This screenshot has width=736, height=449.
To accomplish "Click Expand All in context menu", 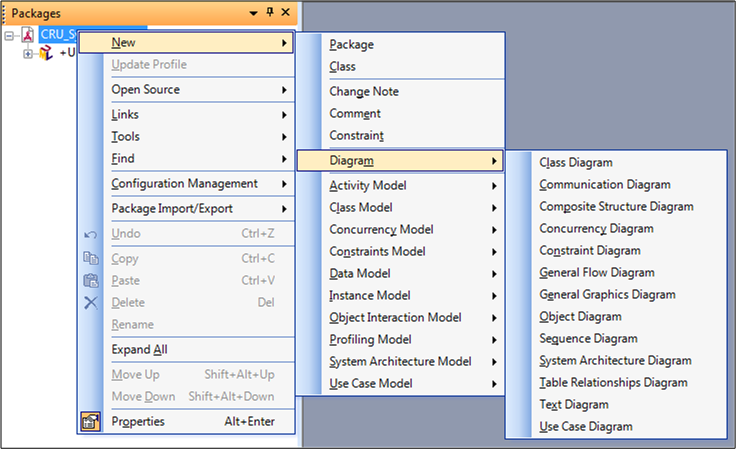I will (x=140, y=349).
